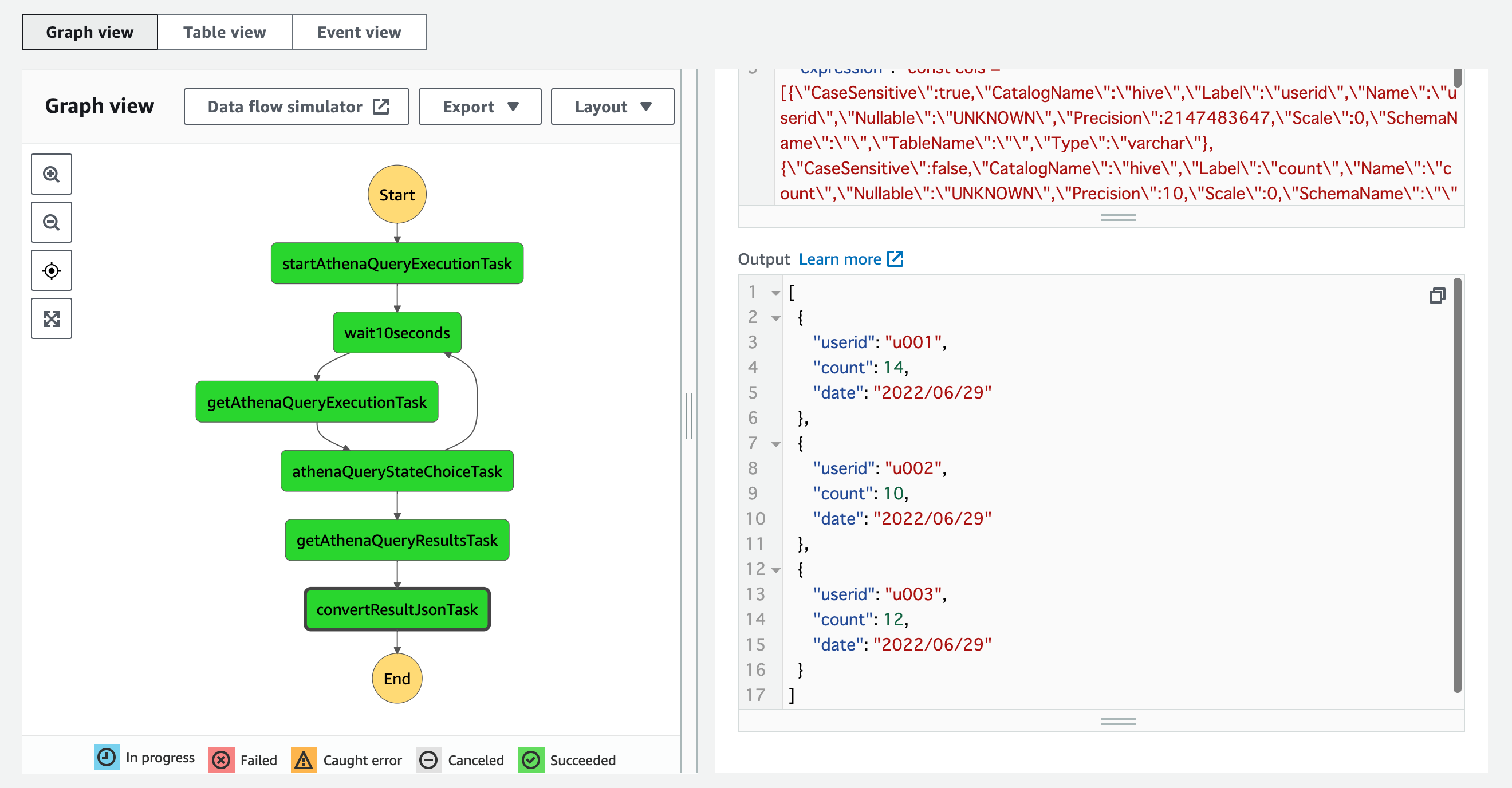Click the zoom in magnifier icon

click(52, 174)
